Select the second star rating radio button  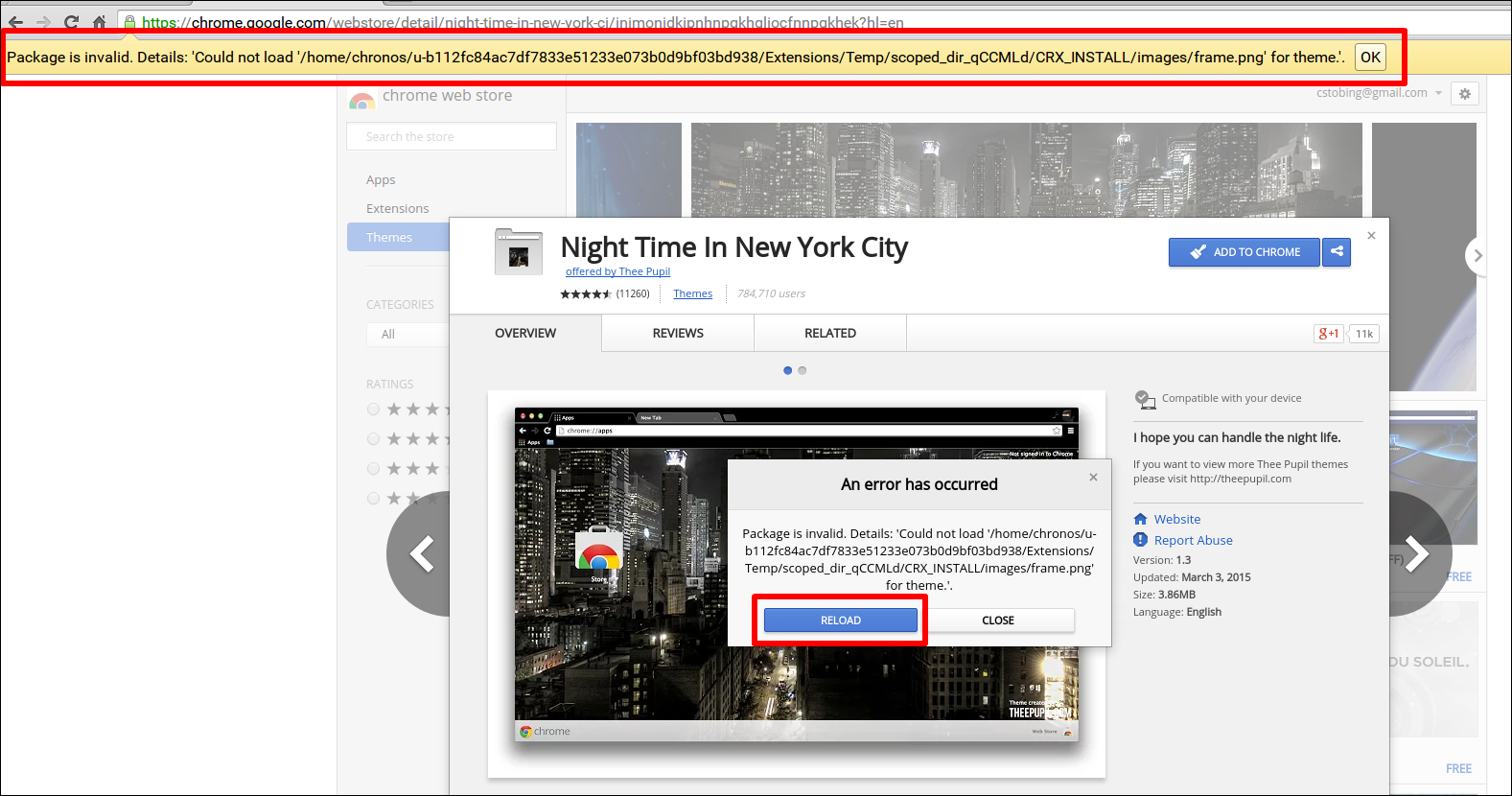pos(373,439)
